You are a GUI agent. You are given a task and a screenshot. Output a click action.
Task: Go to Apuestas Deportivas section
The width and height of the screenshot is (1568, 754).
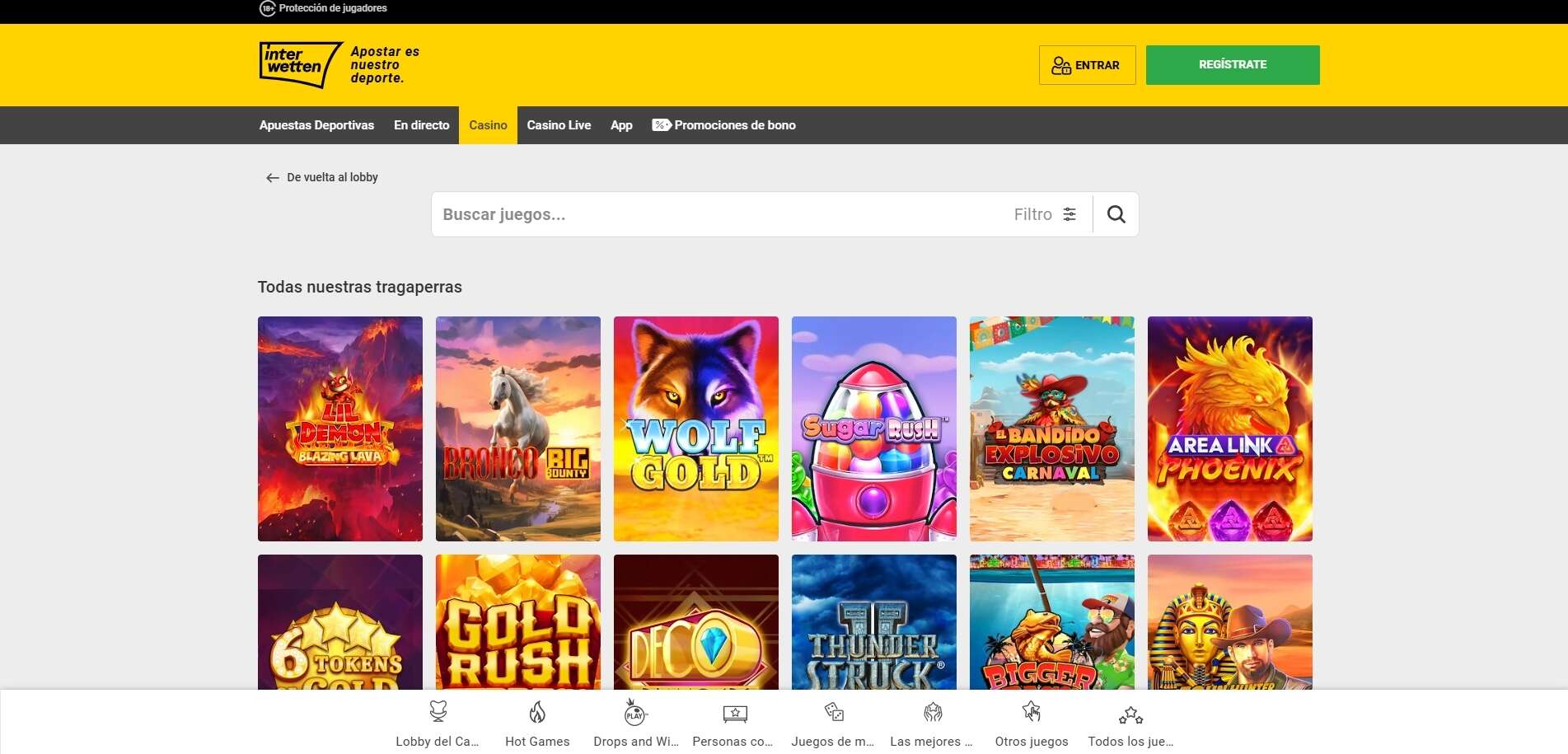pyautogui.click(x=316, y=125)
